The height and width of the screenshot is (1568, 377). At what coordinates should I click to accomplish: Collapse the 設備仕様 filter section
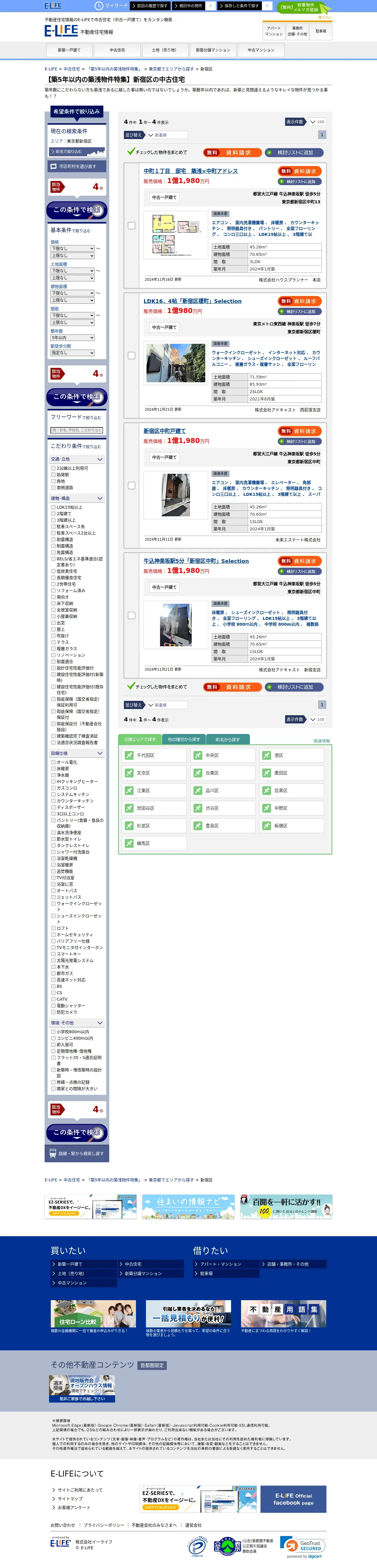click(77, 754)
